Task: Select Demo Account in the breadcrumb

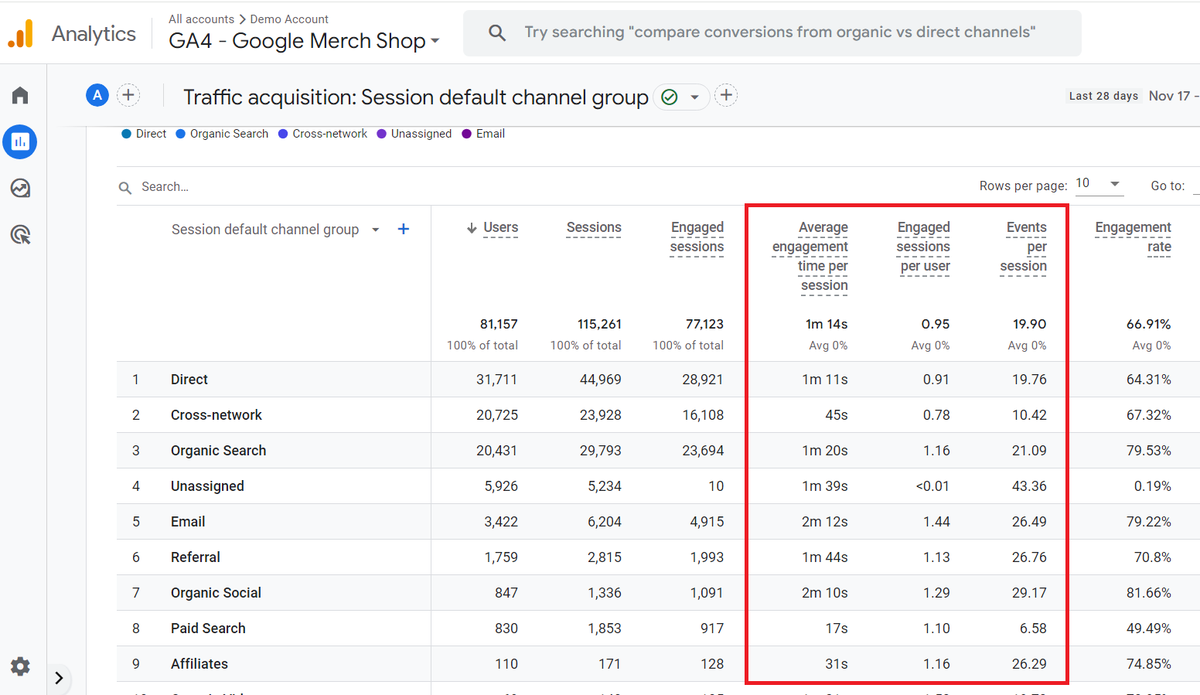Action: pos(290,18)
